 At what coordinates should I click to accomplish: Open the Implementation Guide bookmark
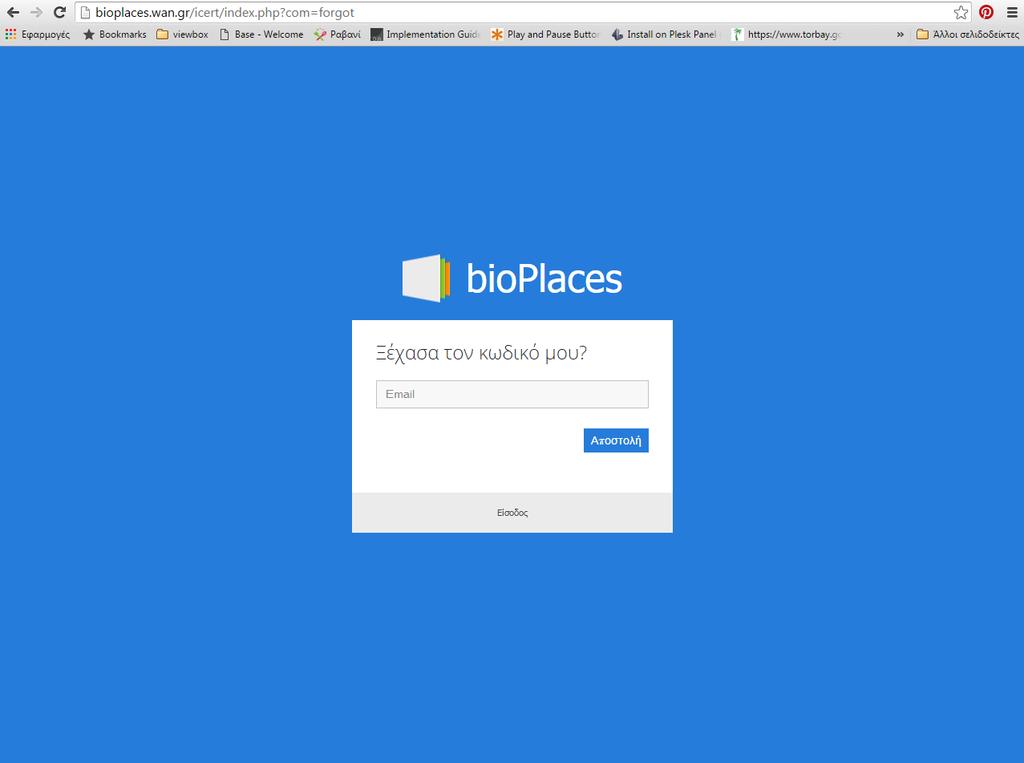click(x=425, y=35)
